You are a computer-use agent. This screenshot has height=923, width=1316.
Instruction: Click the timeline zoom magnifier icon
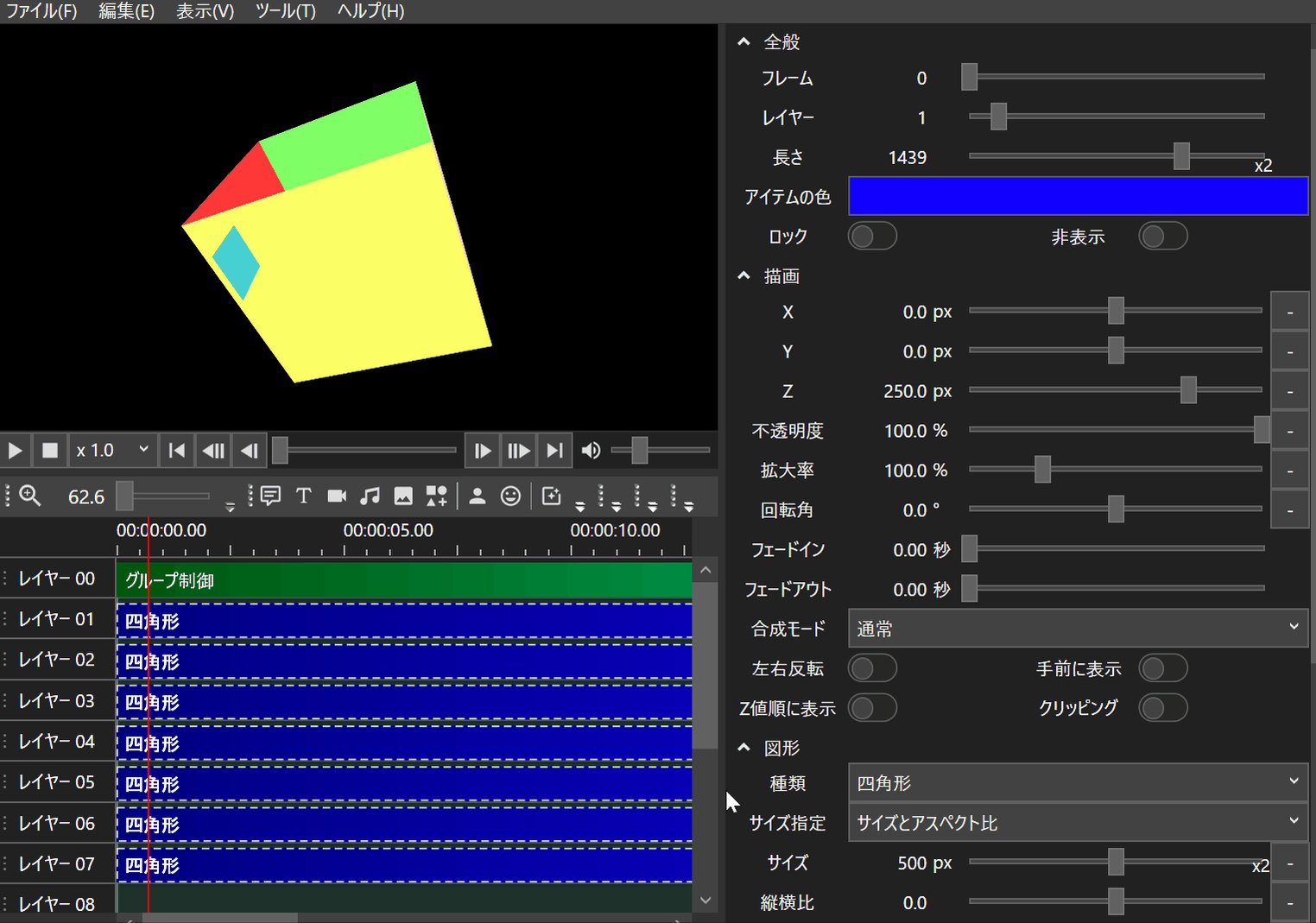[30, 496]
